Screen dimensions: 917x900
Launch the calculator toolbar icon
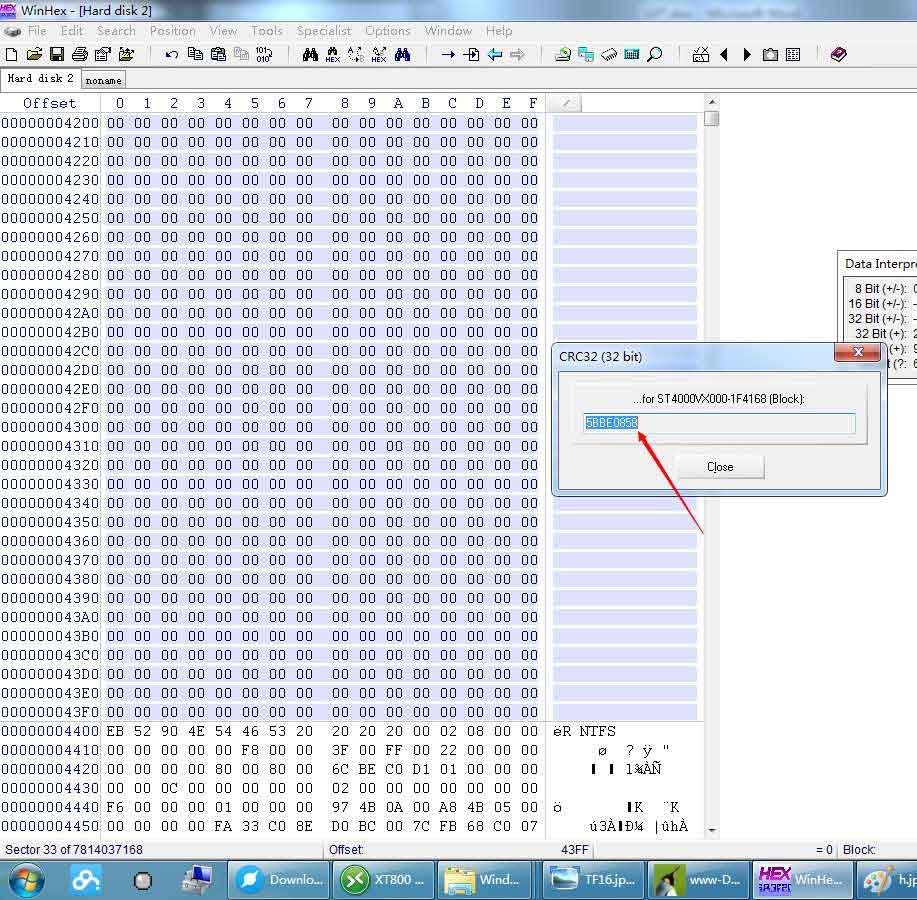click(632, 54)
